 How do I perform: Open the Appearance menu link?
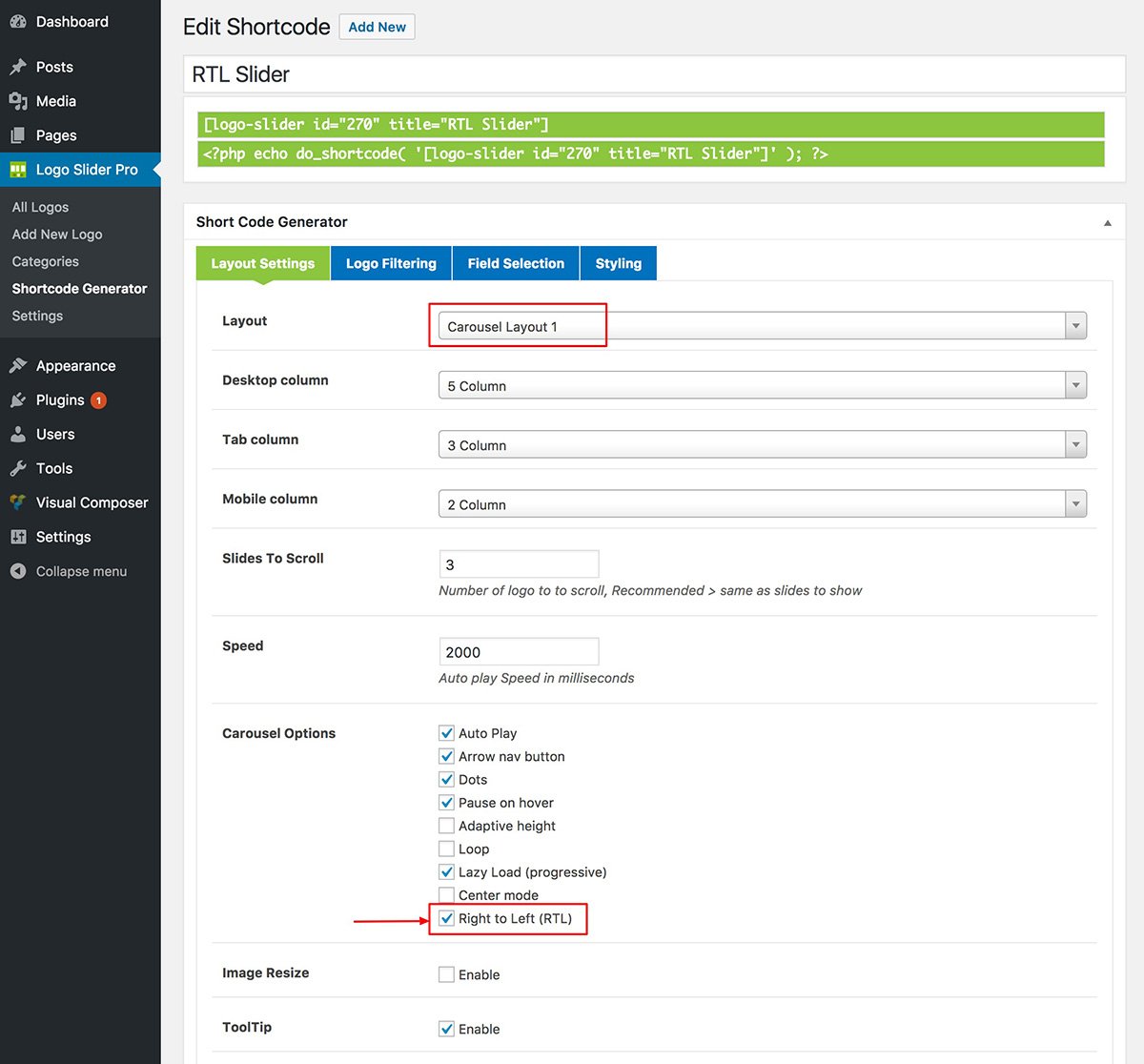point(76,366)
